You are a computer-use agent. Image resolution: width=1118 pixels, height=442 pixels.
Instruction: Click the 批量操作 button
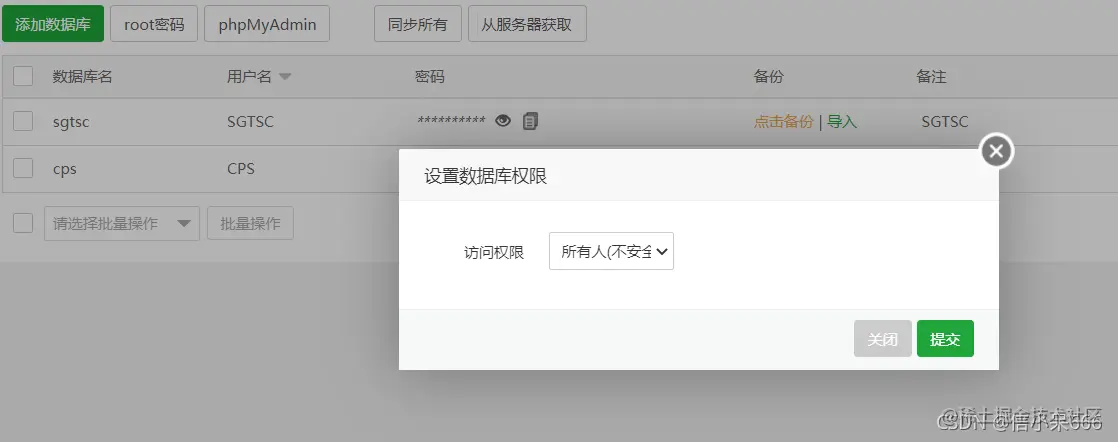(x=250, y=223)
